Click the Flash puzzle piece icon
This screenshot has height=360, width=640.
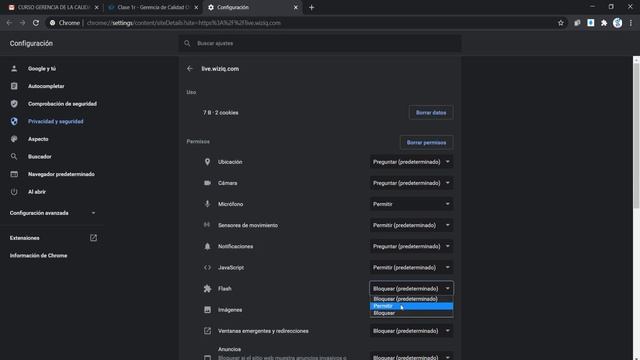(x=207, y=289)
